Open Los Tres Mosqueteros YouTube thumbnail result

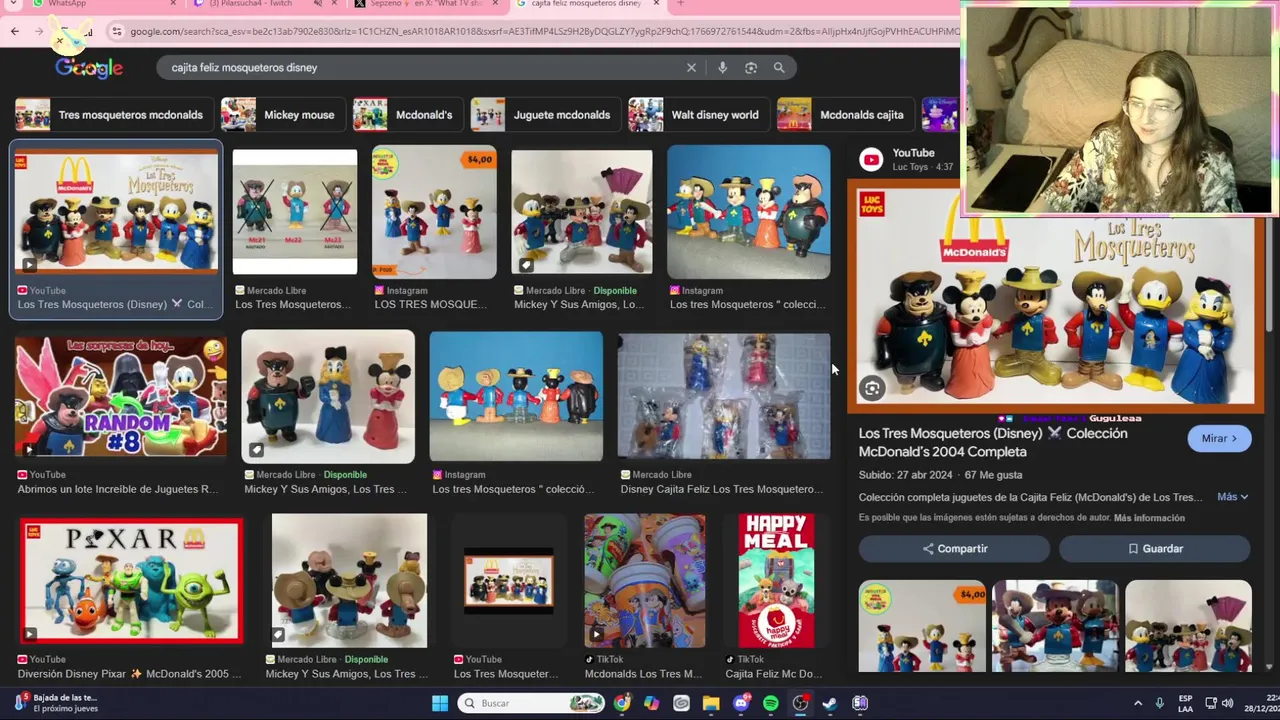tap(116, 211)
